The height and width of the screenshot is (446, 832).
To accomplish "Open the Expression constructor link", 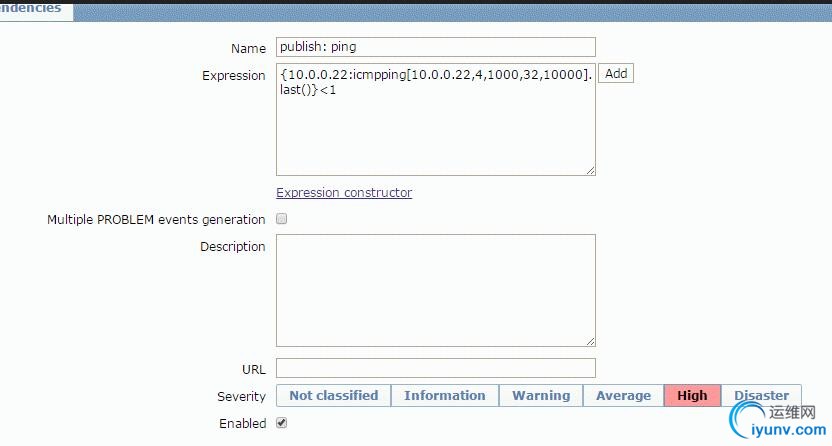I will click(x=344, y=192).
